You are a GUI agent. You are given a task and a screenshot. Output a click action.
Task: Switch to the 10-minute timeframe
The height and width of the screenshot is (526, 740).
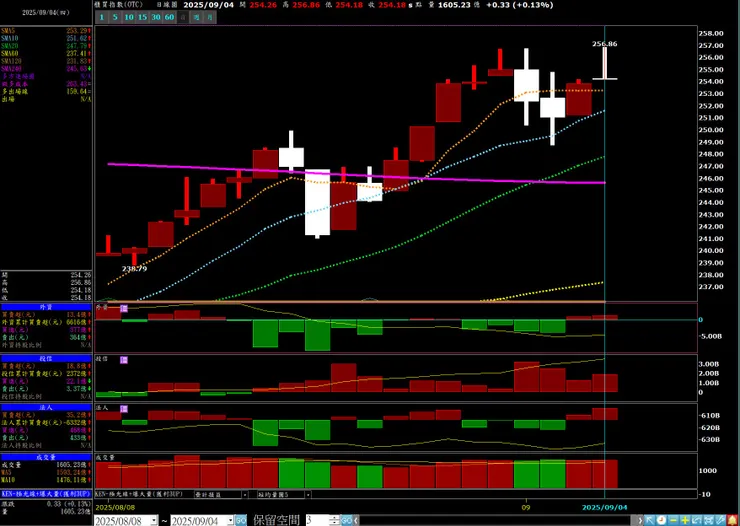point(128,17)
